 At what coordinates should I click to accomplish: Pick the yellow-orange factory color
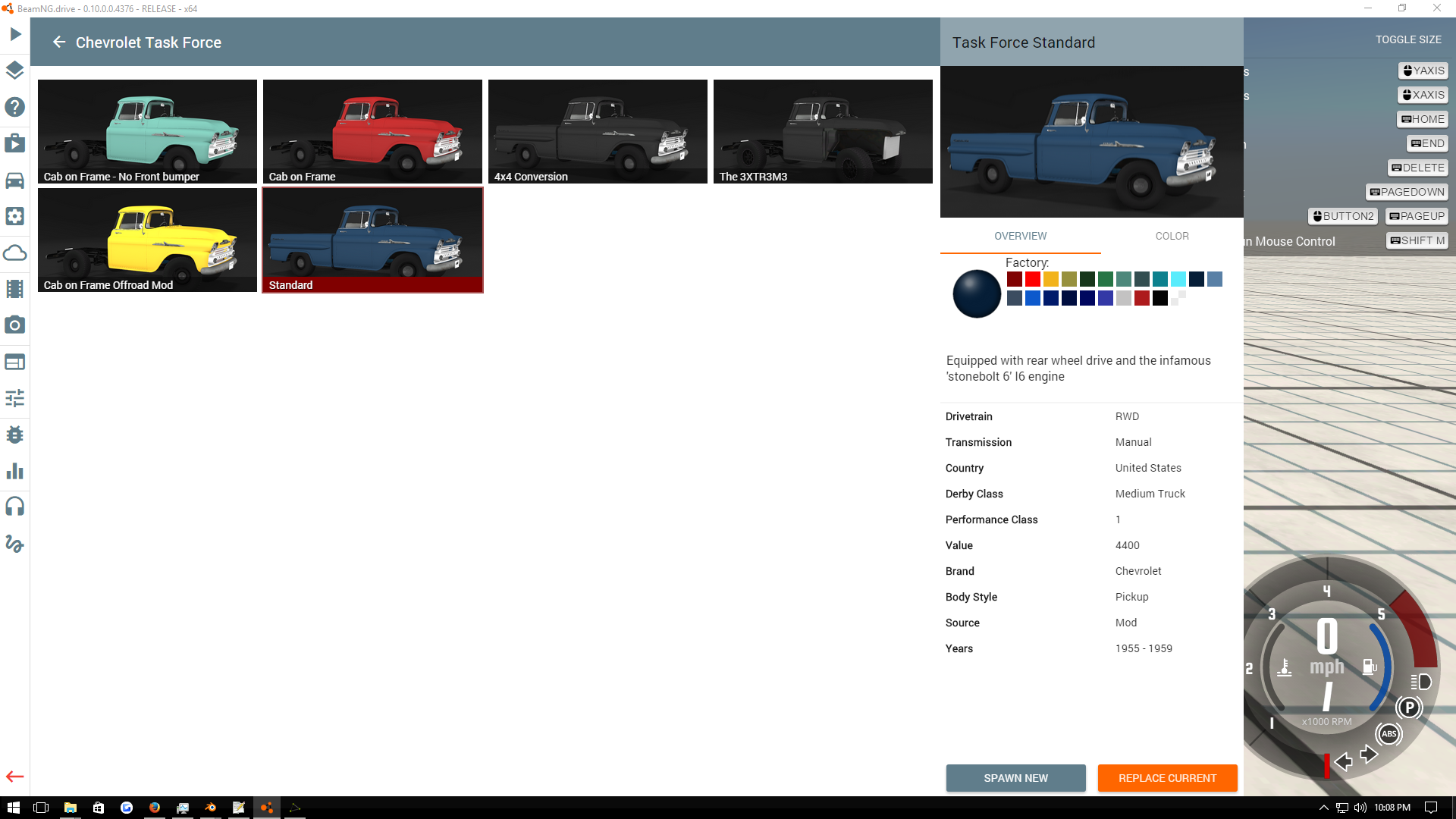tap(1051, 279)
